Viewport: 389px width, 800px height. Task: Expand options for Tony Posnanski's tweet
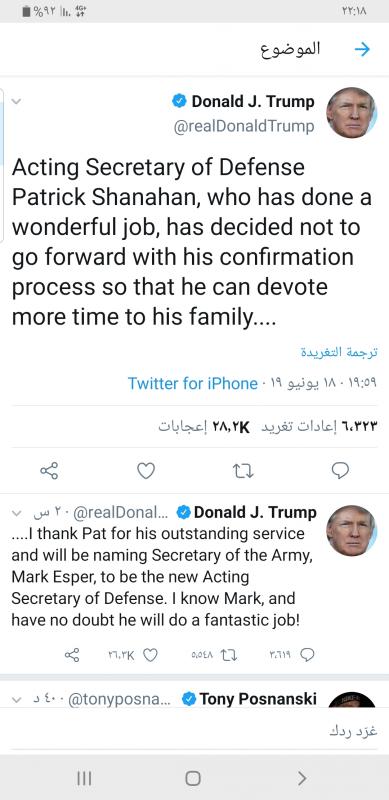click(x=16, y=700)
